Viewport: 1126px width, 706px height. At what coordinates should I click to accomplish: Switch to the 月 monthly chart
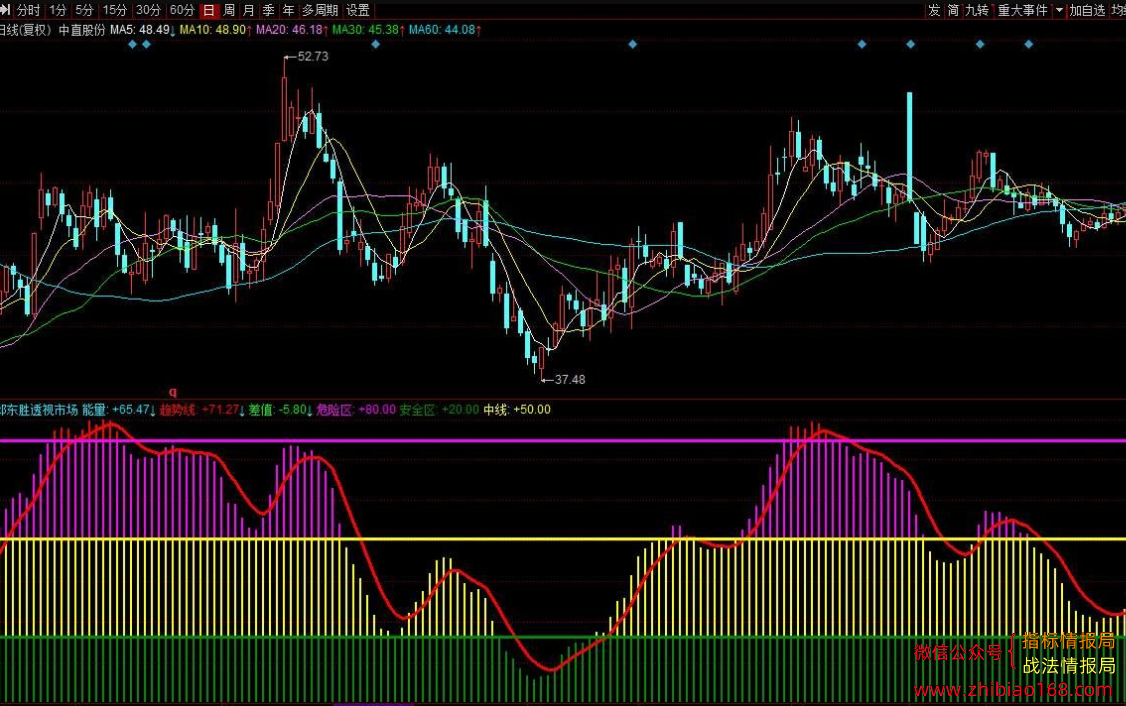click(x=248, y=10)
